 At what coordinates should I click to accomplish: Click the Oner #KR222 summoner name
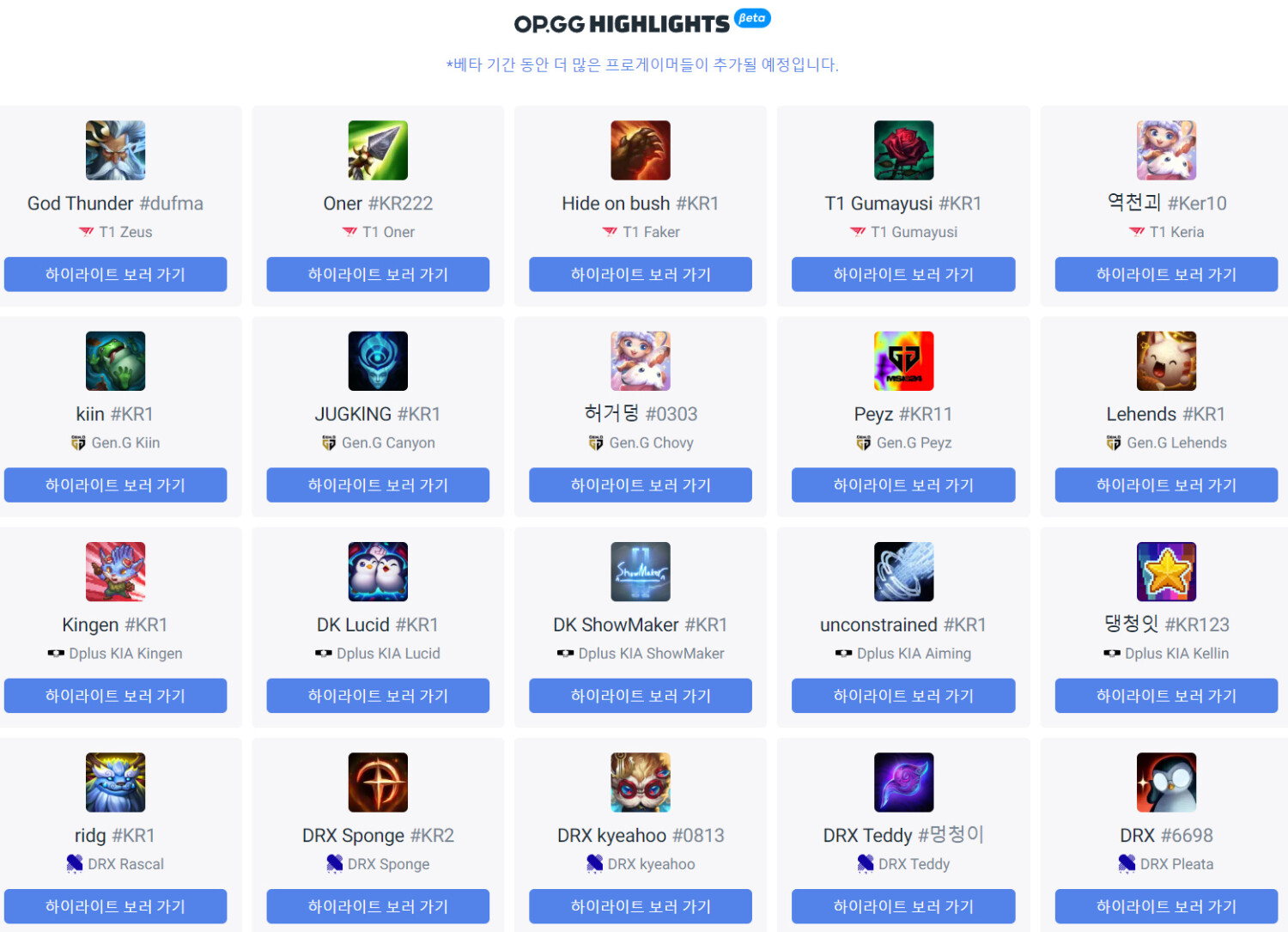point(378,204)
